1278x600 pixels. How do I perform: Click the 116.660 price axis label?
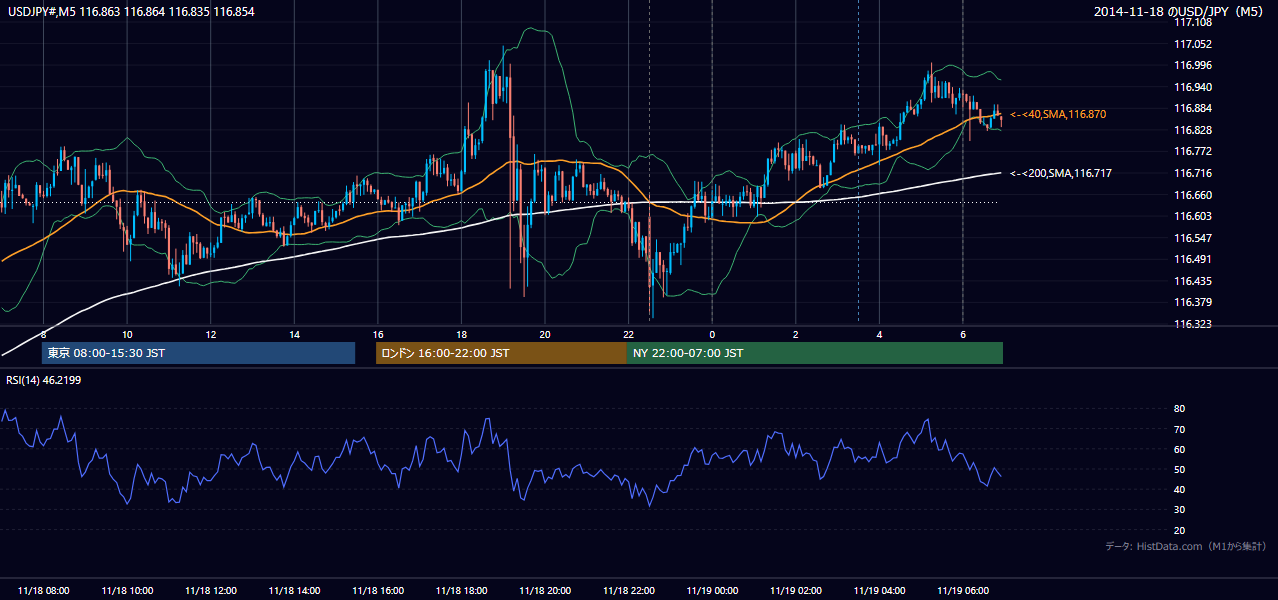(x=1192, y=195)
